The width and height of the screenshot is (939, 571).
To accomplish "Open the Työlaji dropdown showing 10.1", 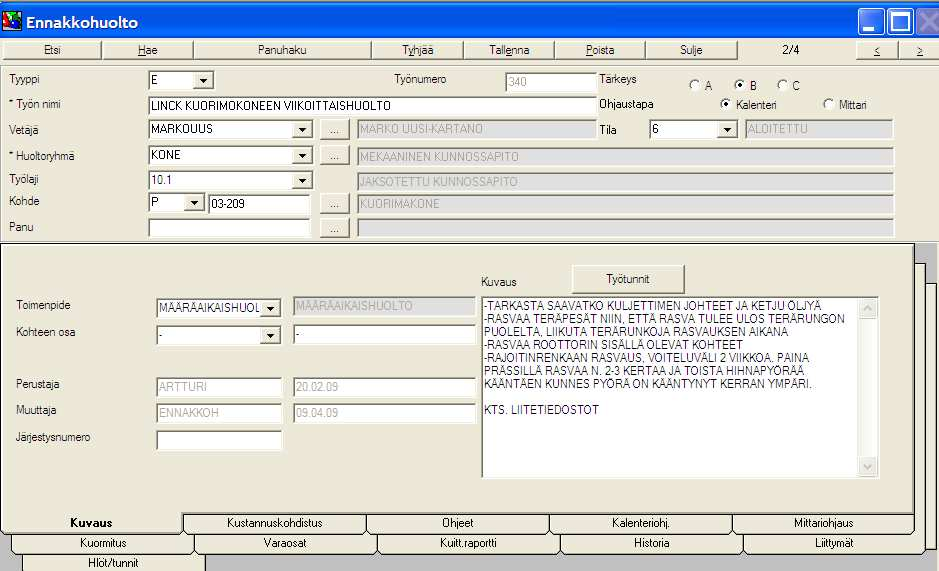I will (x=302, y=180).
